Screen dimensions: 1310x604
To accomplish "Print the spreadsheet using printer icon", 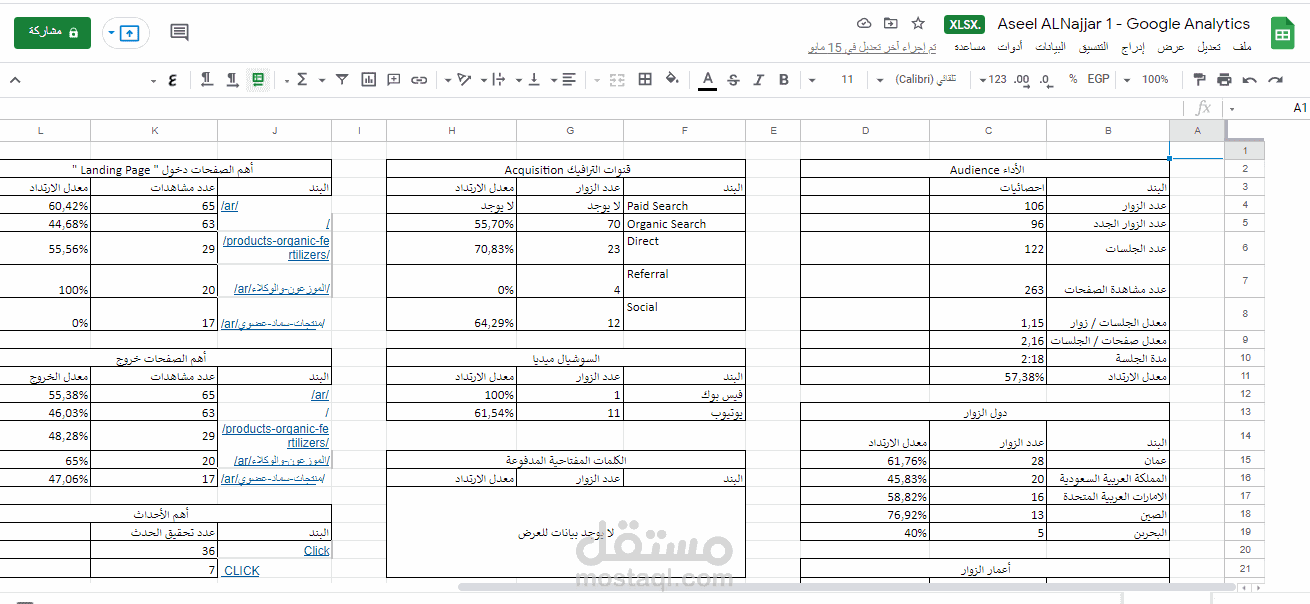I will (1223, 79).
